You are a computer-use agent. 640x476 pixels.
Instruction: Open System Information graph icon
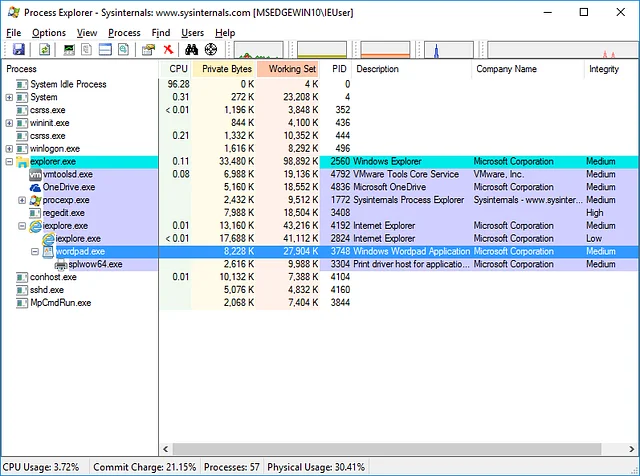(69, 50)
